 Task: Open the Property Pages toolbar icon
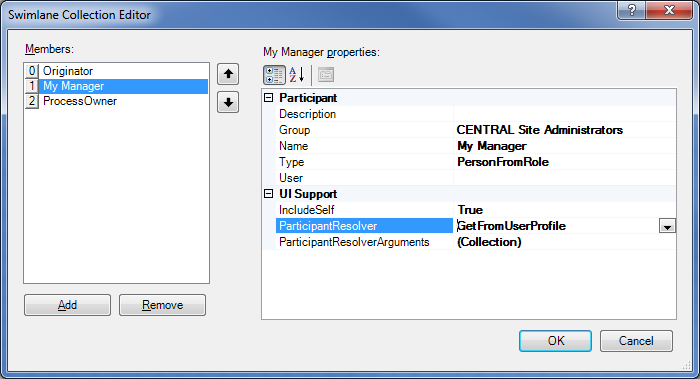click(326, 75)
